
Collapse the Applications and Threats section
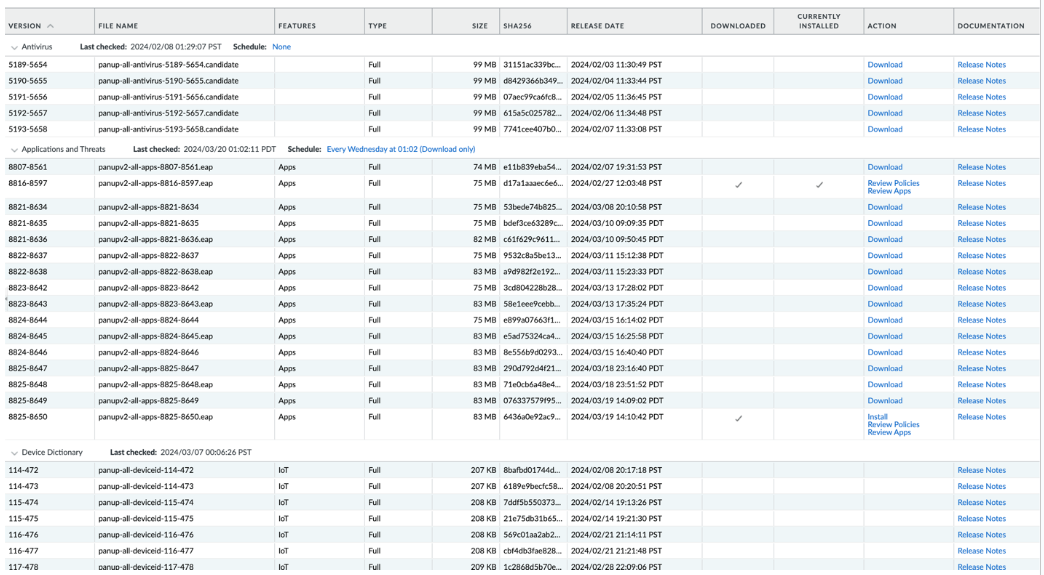click(x=14, y=149)
